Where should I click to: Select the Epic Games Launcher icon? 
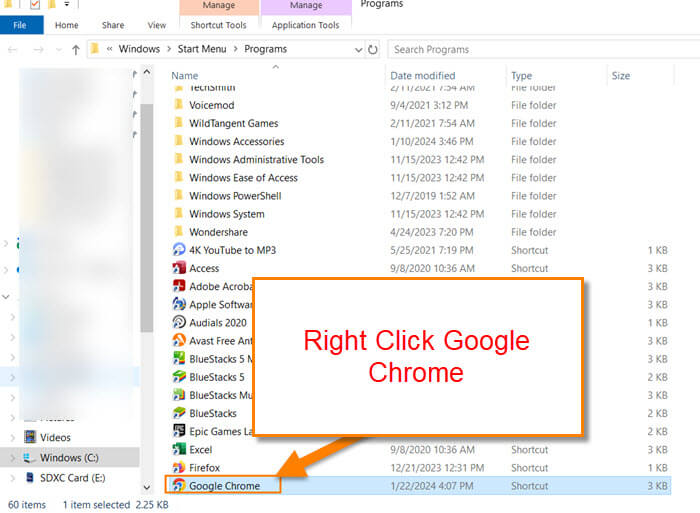coord(179,431)
